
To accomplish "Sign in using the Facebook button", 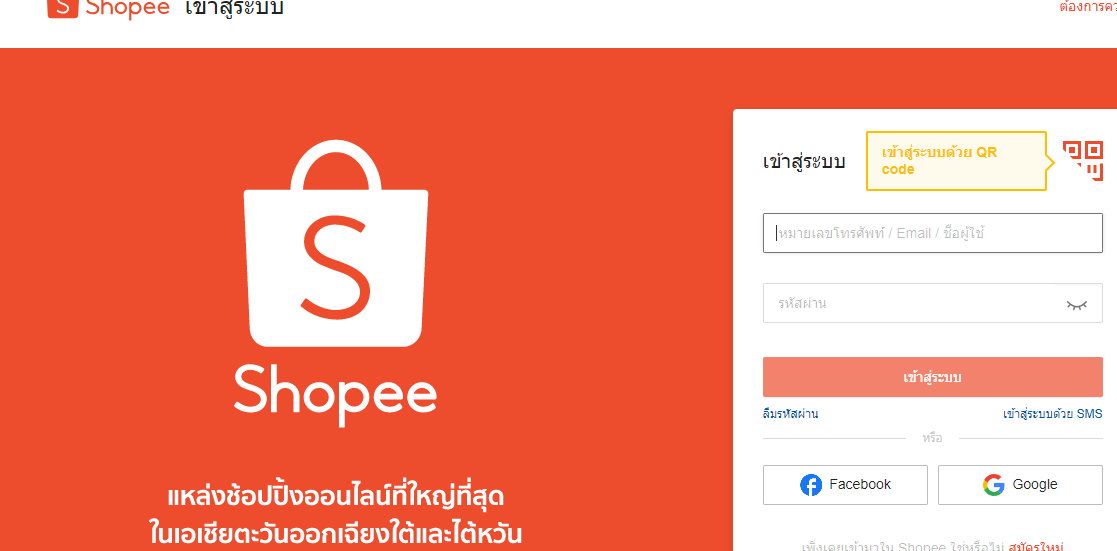I will (x=845, y=485).
